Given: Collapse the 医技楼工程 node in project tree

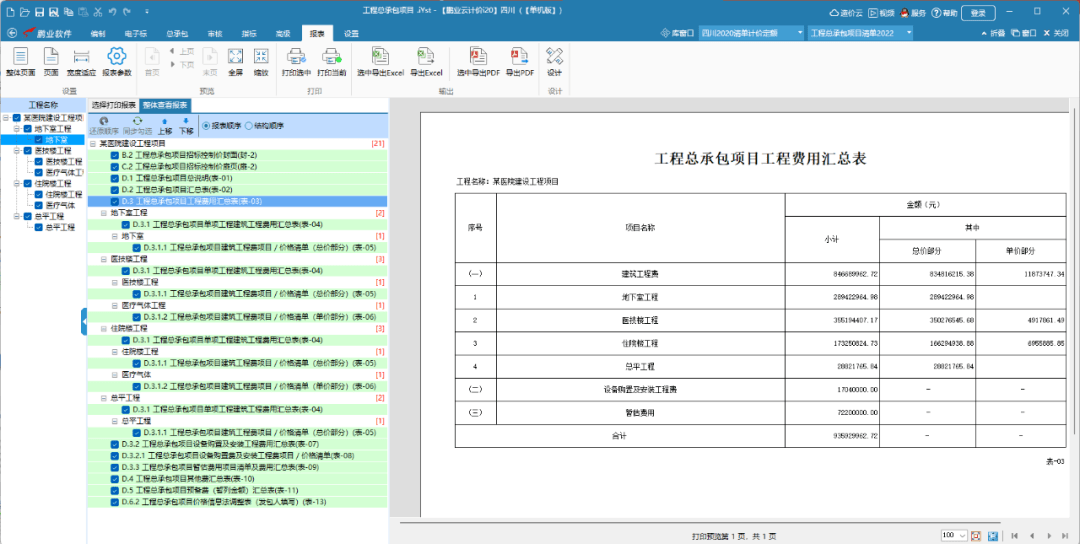Looking at the screenshot, I should pyautogui.click(x=17, y=150).
